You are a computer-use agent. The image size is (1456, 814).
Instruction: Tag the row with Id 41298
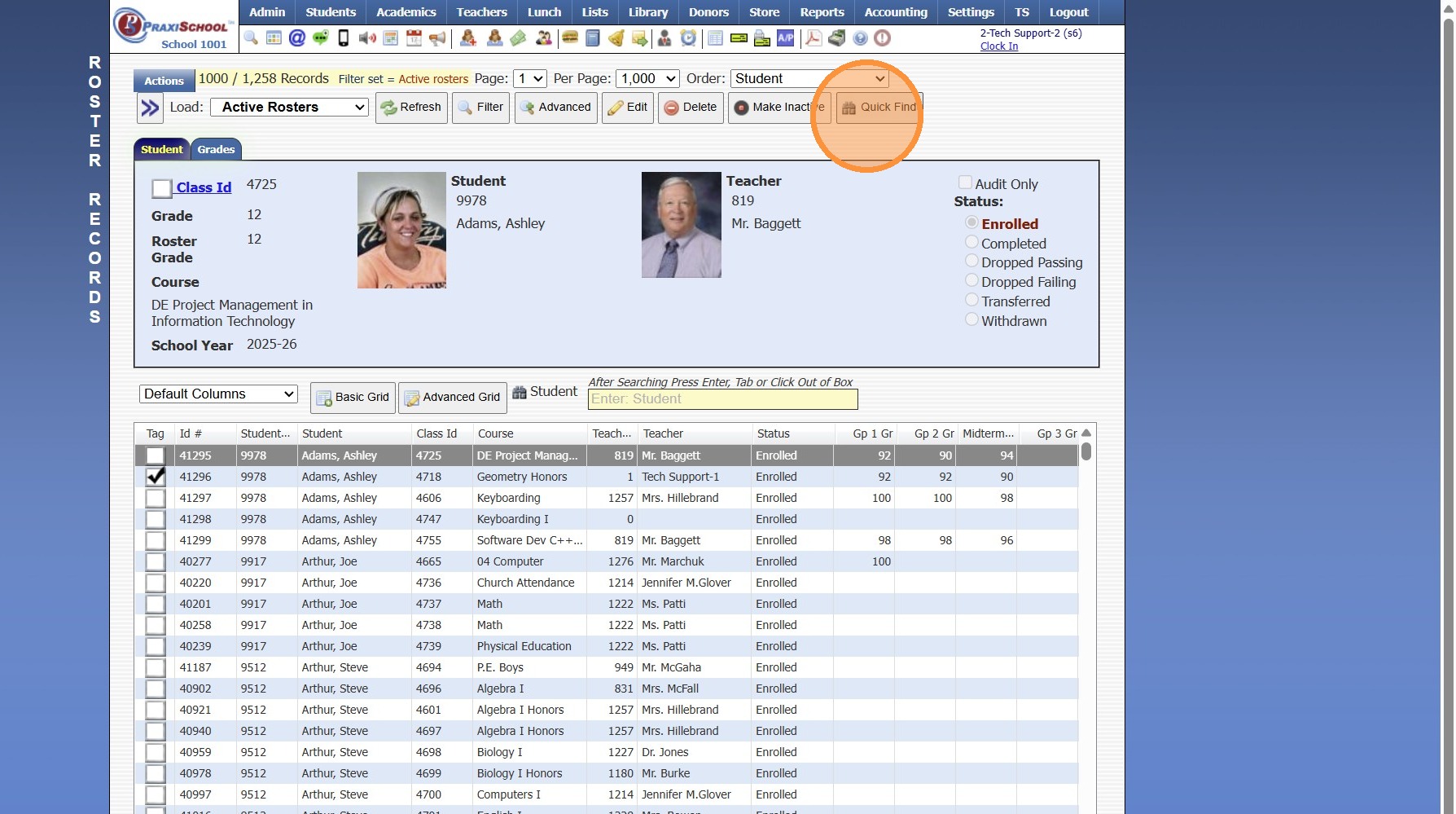pos(155,519)
